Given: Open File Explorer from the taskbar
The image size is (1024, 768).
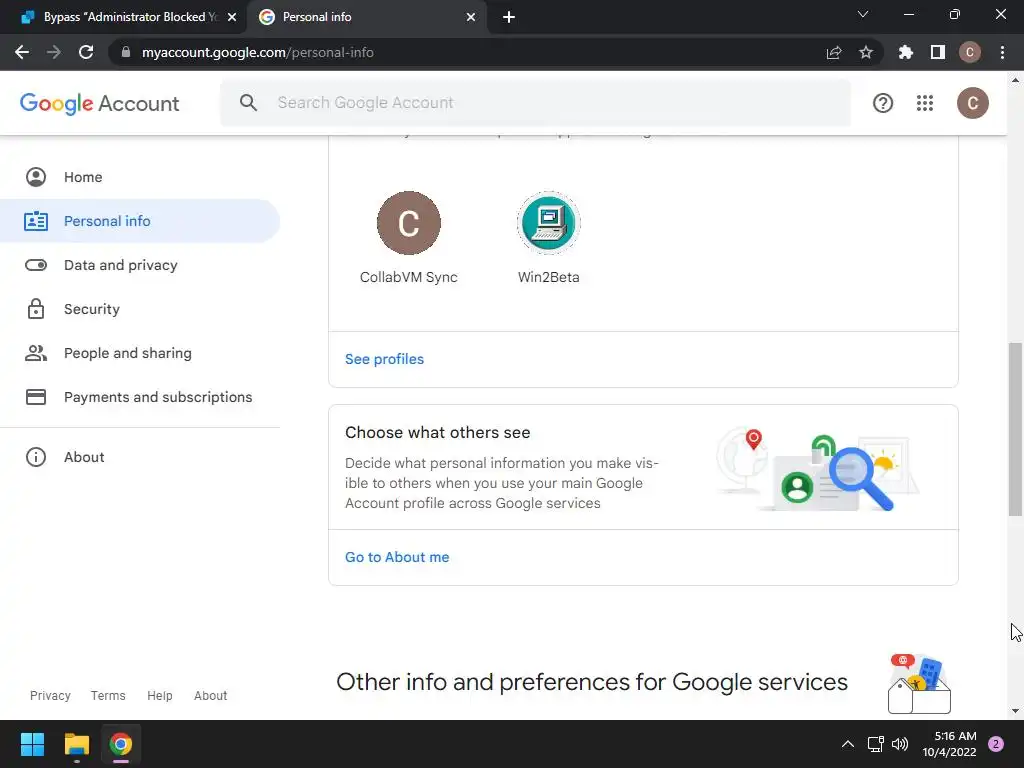Looking at the screenshot, I should (x=77, y=744).
